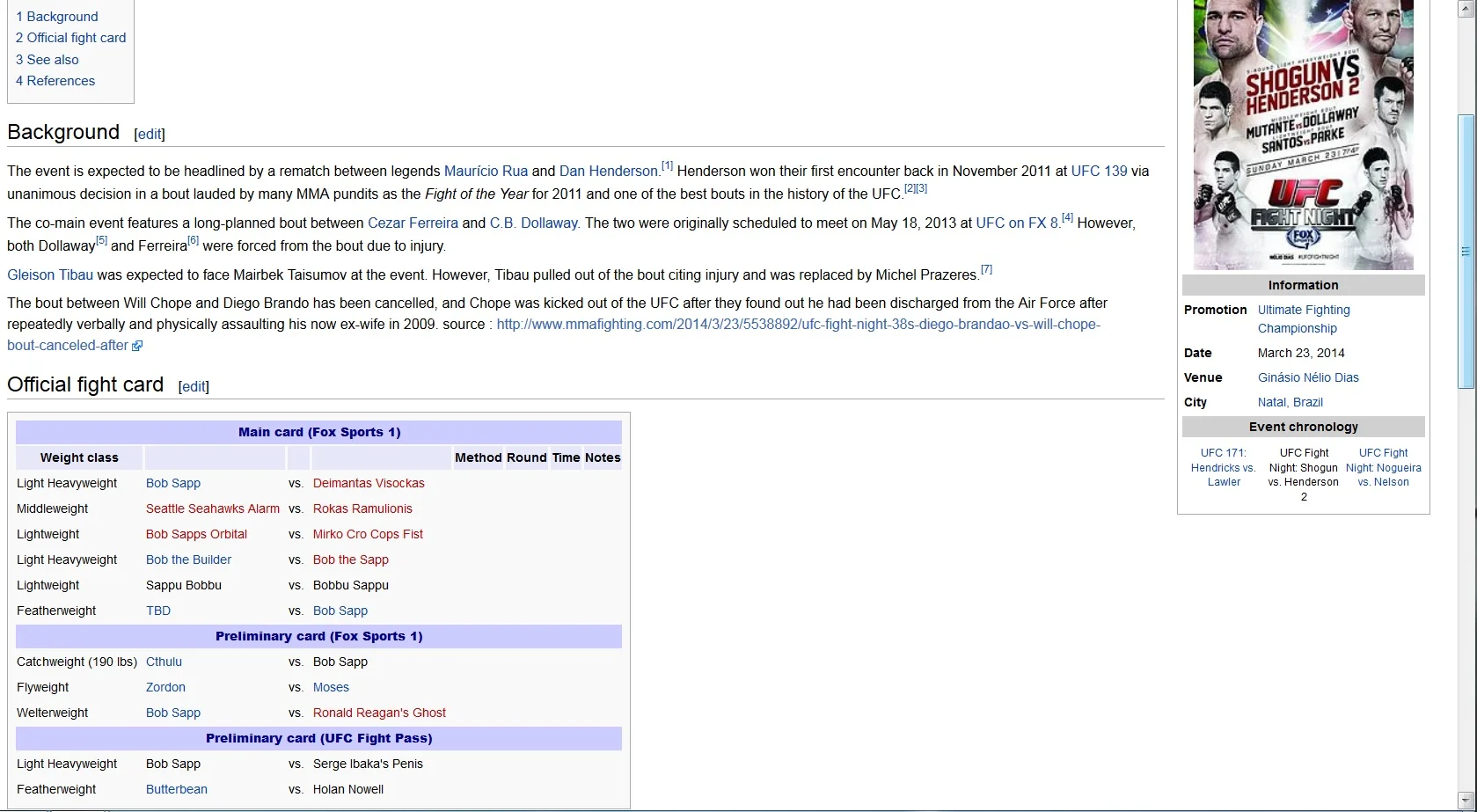Click the scroll-down arrow of the vertical scrollbar
This screenshot has height=812, width=1477.
[1466, 801]
